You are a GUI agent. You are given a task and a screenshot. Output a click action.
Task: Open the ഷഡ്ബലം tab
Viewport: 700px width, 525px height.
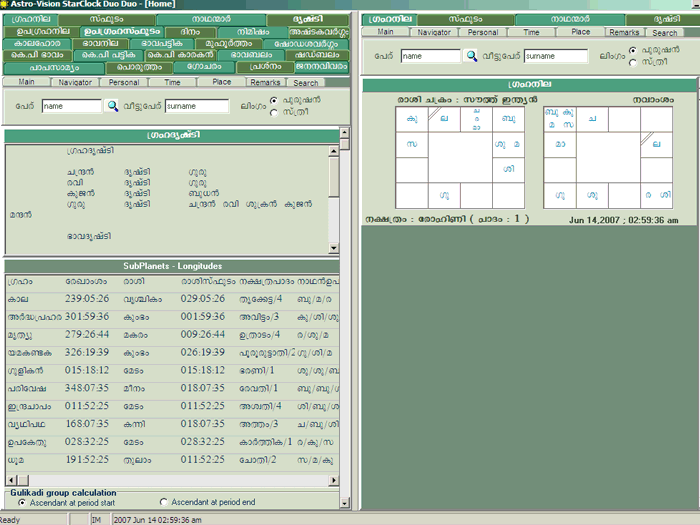click(x=317, y=55)
